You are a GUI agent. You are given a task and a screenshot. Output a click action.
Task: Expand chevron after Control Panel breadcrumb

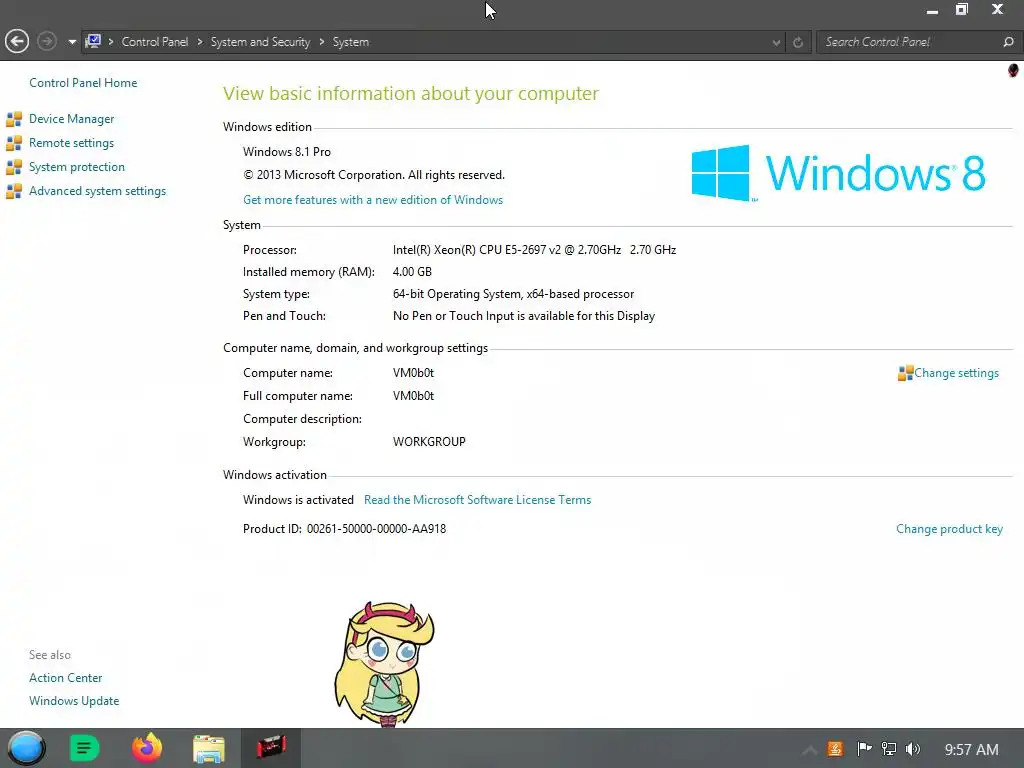[x=200, y=42]
